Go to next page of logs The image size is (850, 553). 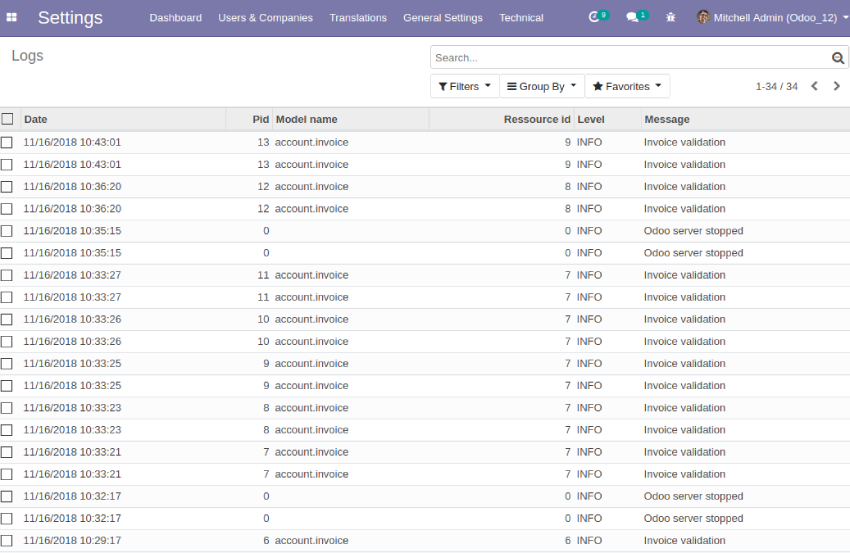tap(835, 87)
